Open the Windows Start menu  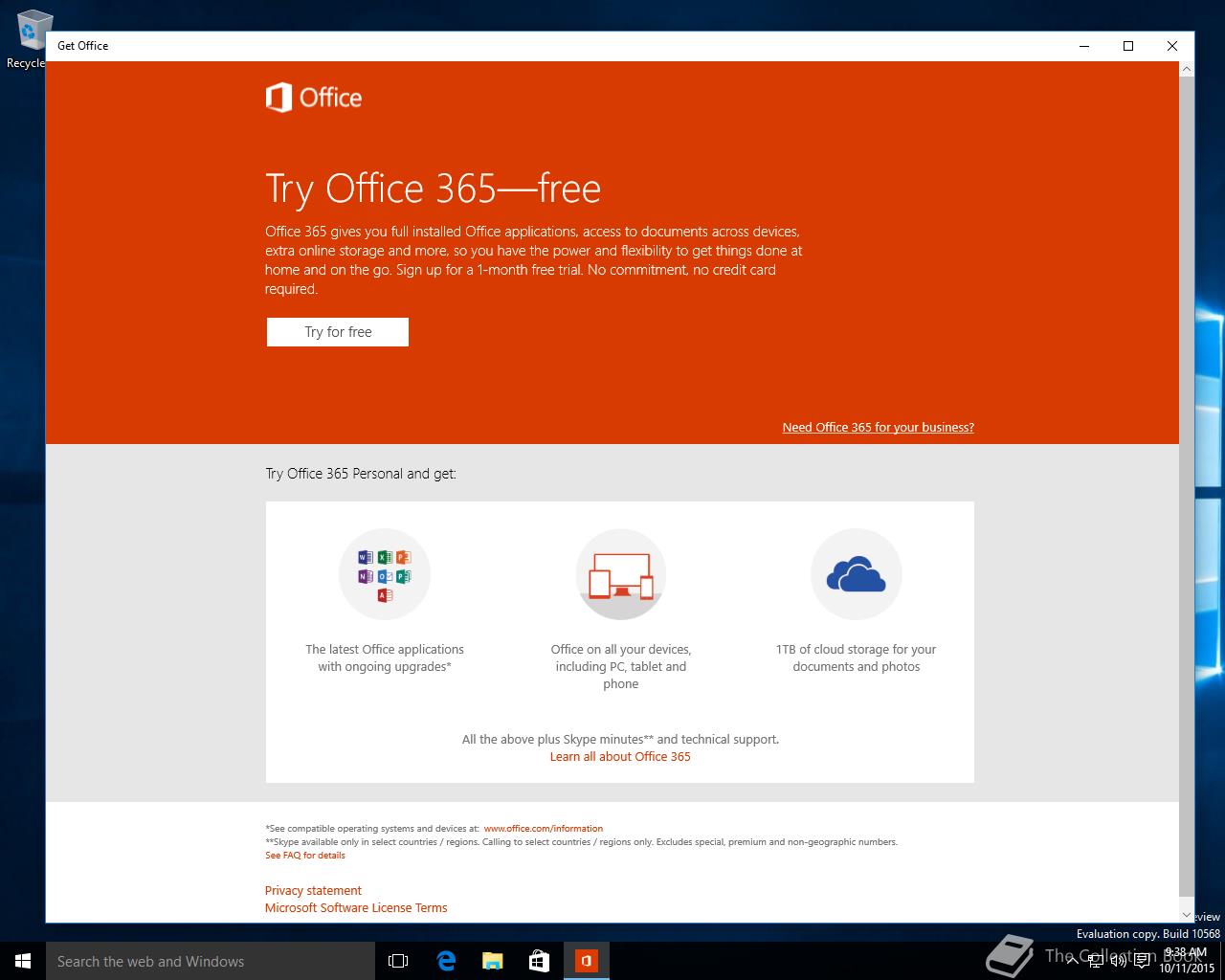[x=23, y=961]
